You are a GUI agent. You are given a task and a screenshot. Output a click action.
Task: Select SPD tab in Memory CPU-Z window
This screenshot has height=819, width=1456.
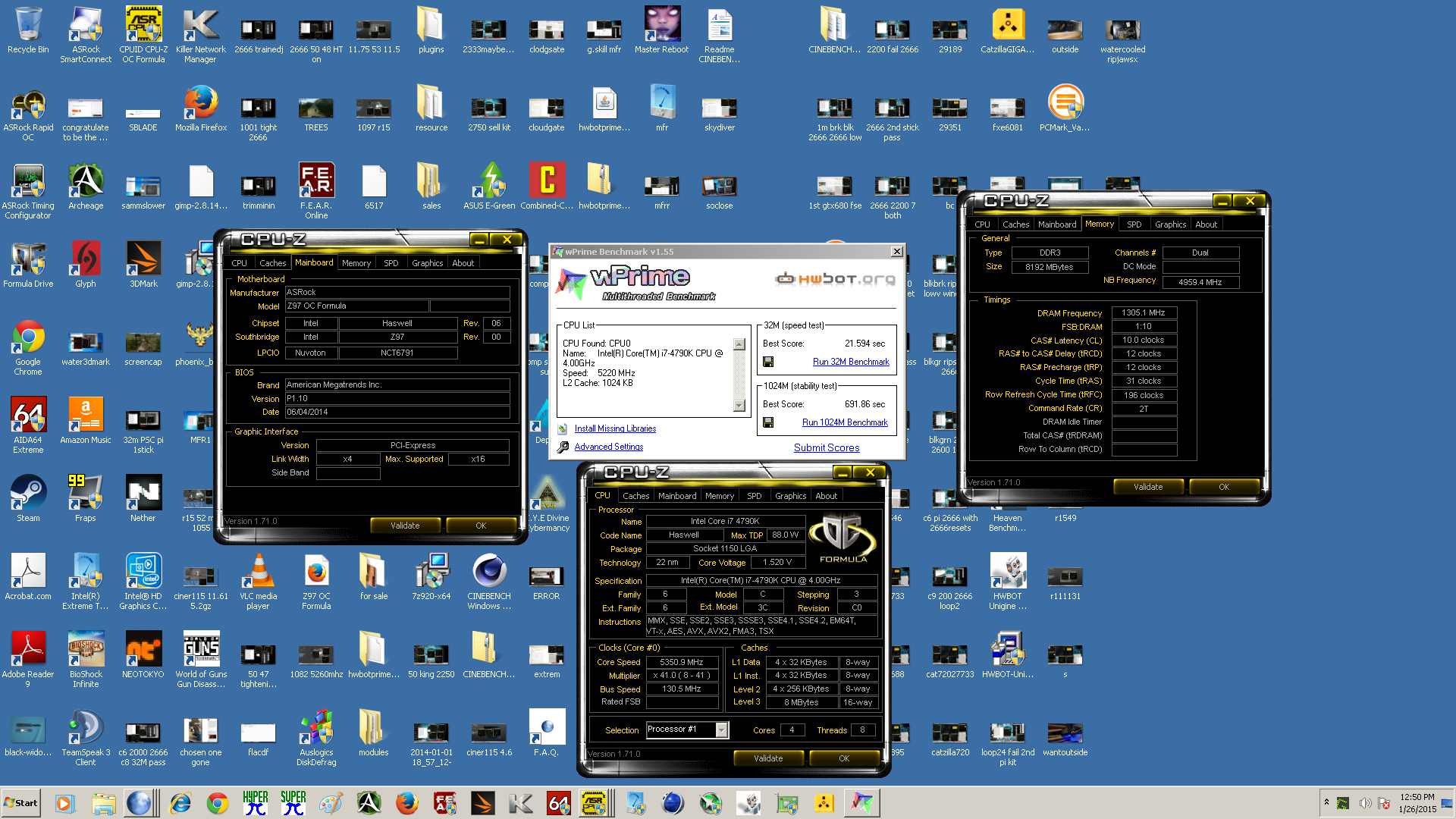click(1134, 224)
